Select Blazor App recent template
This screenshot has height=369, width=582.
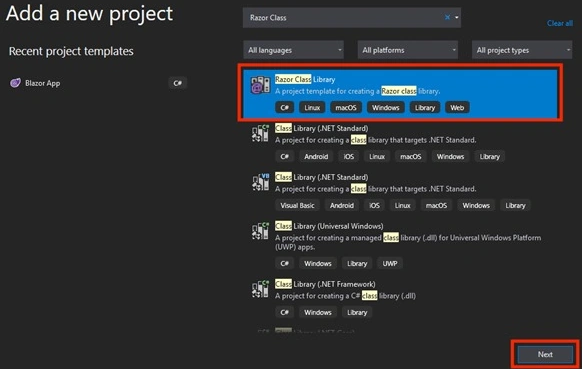98,83
